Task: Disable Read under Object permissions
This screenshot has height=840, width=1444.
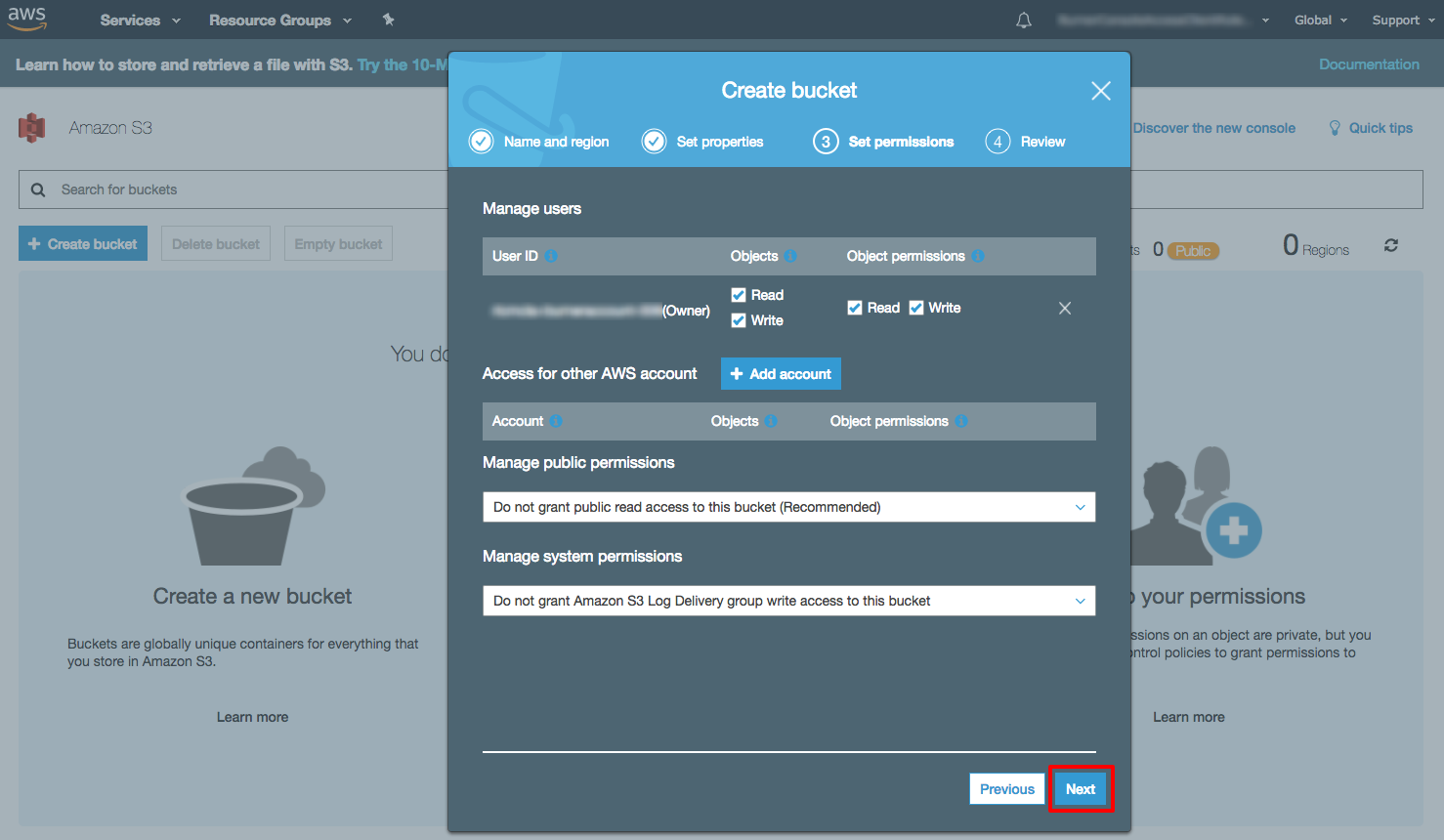Action: 855,307
